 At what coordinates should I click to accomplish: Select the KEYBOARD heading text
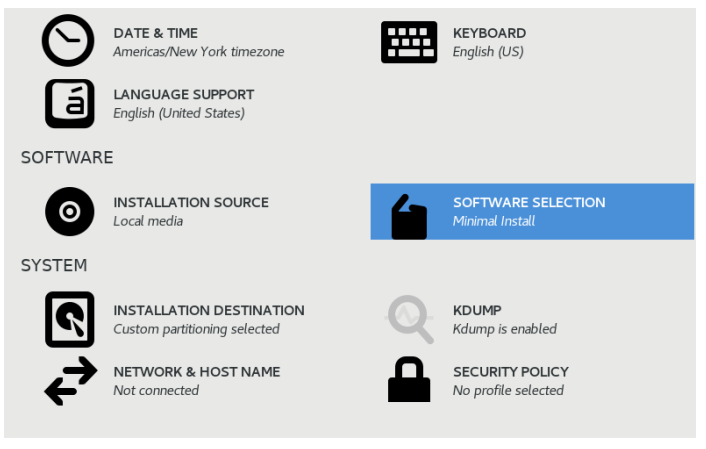[489, 33]
